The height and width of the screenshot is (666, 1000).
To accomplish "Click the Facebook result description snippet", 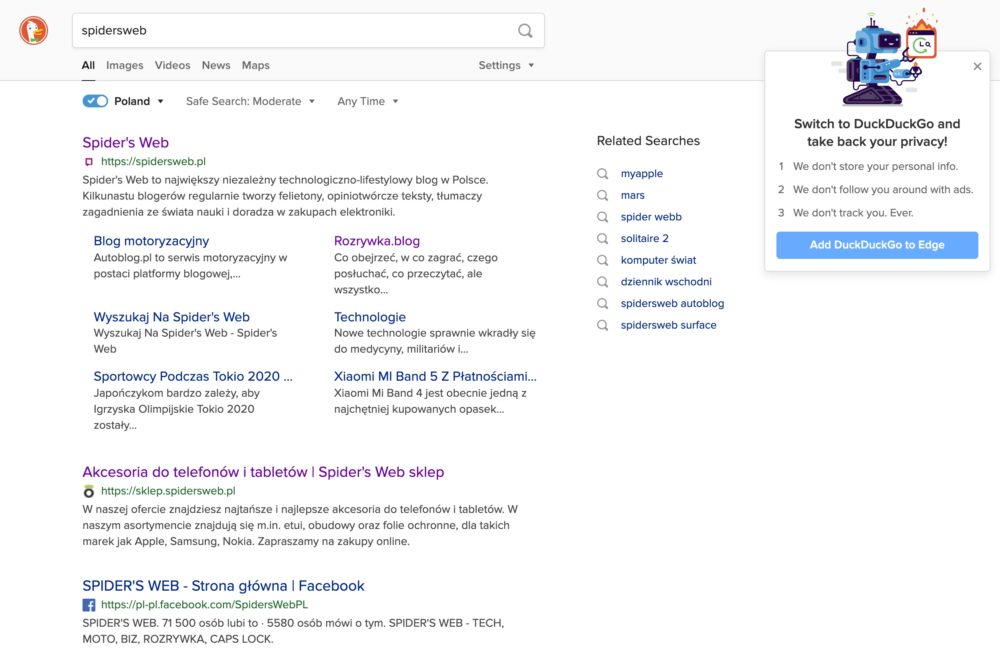I will 293,631.
